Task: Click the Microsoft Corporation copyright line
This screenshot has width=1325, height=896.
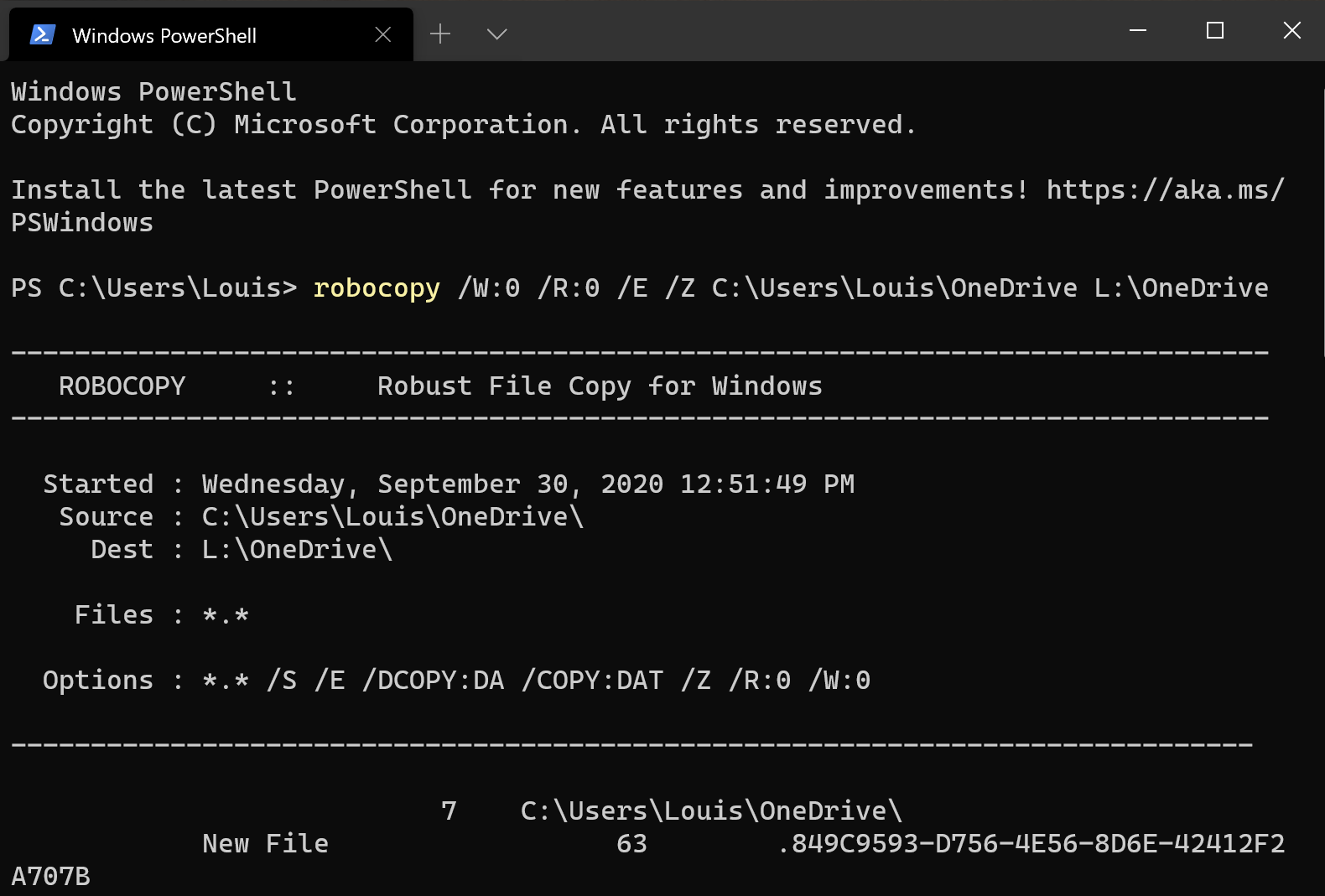Action: tap(464, 125)
